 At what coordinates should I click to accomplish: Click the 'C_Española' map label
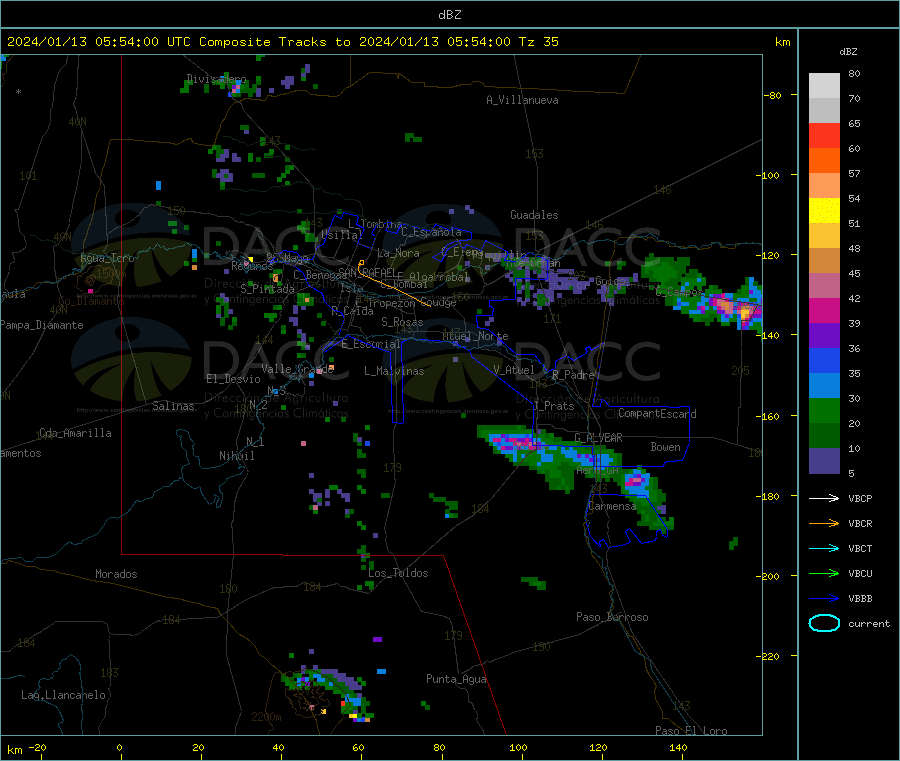point(431,232)
